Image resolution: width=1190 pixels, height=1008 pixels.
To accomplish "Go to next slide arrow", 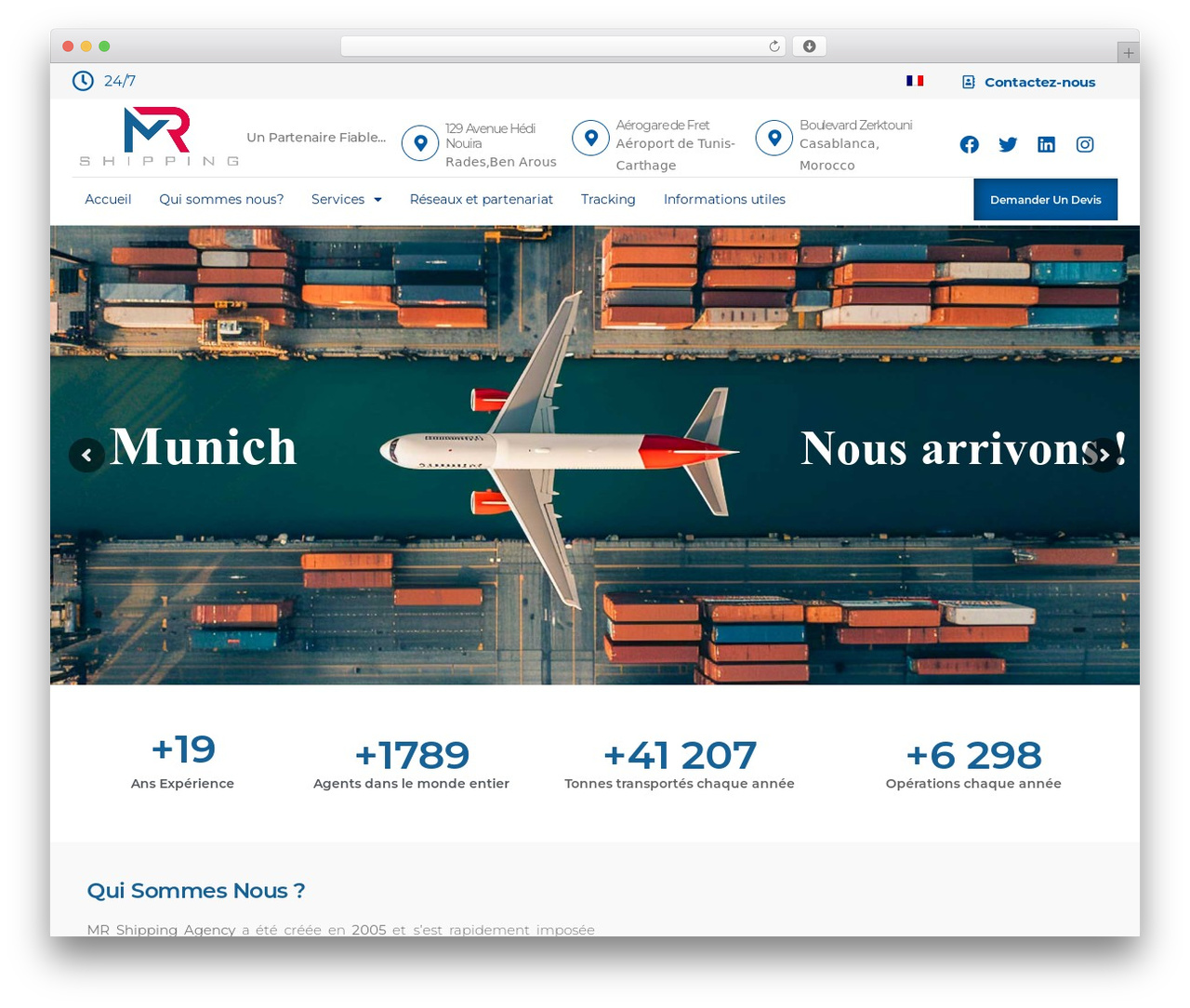I will pos(1104,455).
